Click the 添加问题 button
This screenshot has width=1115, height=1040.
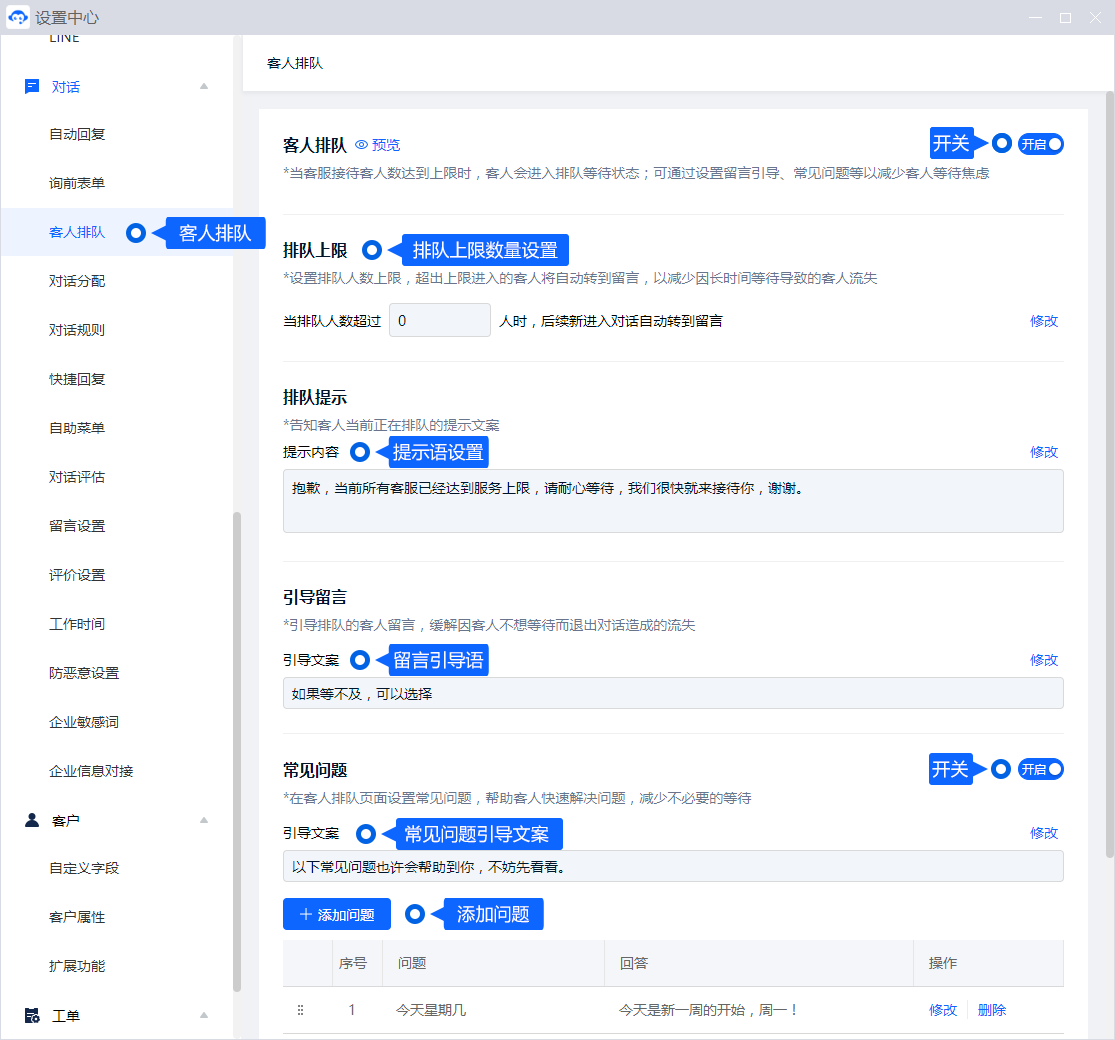[336, 914]
